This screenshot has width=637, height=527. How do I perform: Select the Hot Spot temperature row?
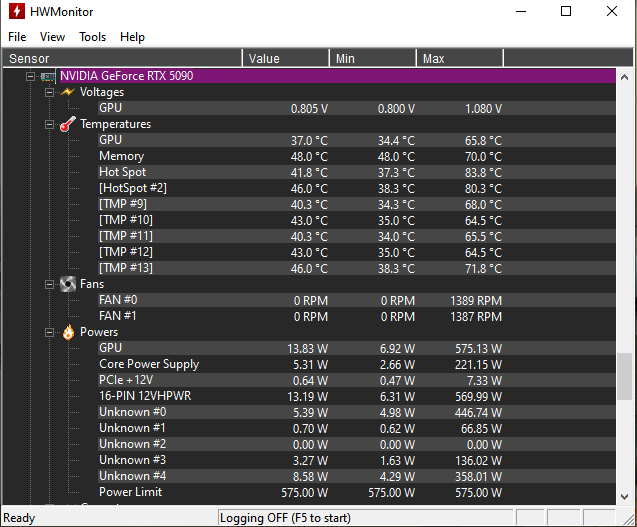point(357,172)
